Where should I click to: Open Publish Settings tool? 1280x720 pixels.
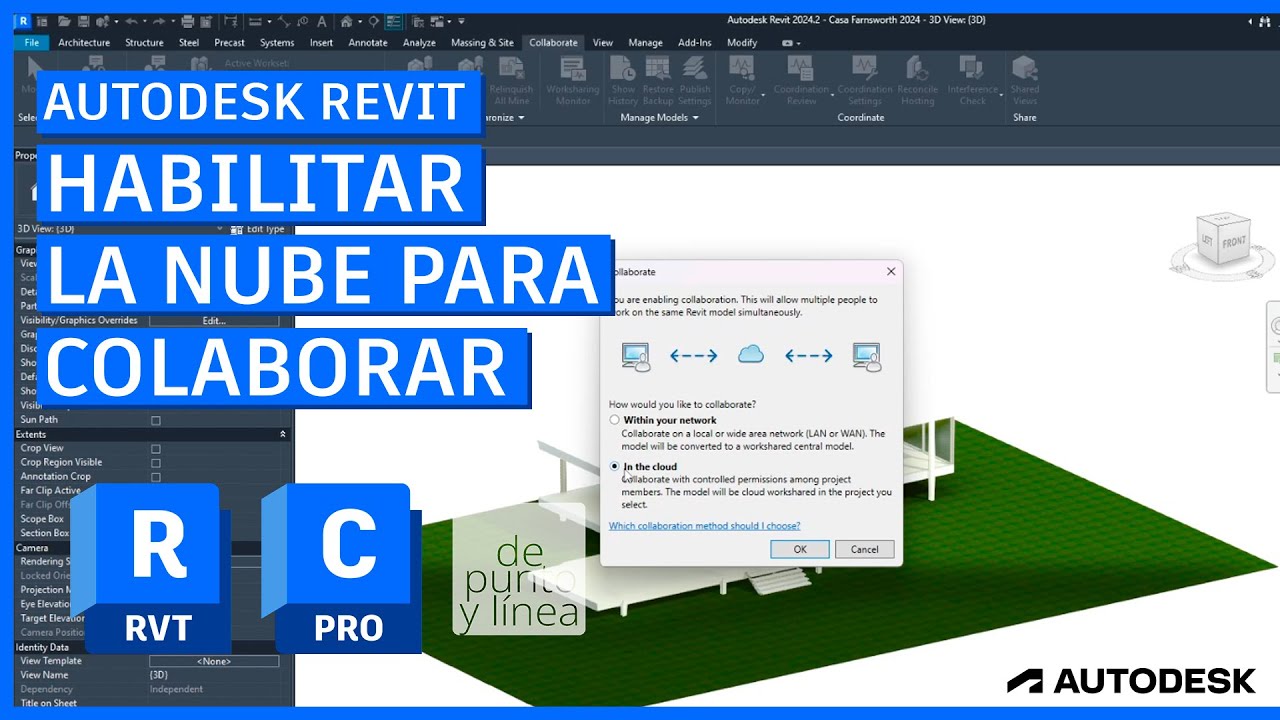[x=695, y=82]
